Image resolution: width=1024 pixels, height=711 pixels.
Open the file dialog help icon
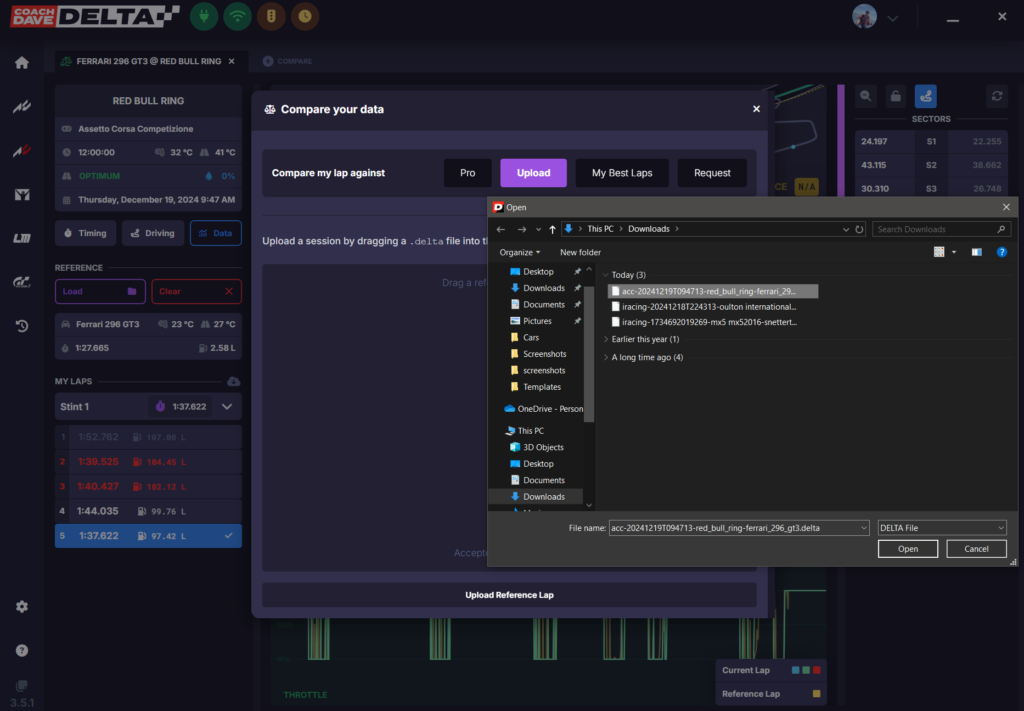(1001, 252)
